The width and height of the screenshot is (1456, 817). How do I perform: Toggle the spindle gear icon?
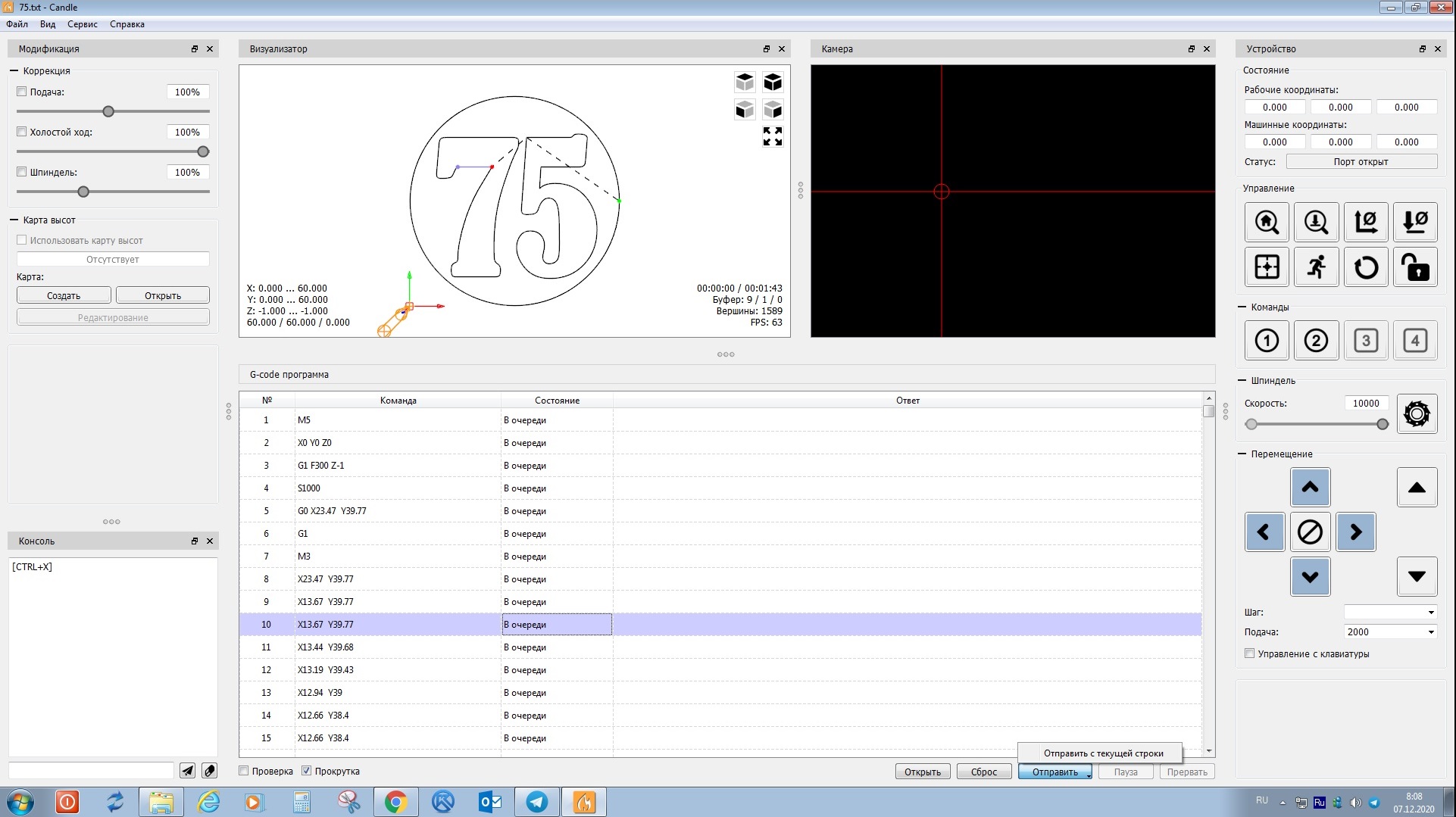click(1416, 414)
